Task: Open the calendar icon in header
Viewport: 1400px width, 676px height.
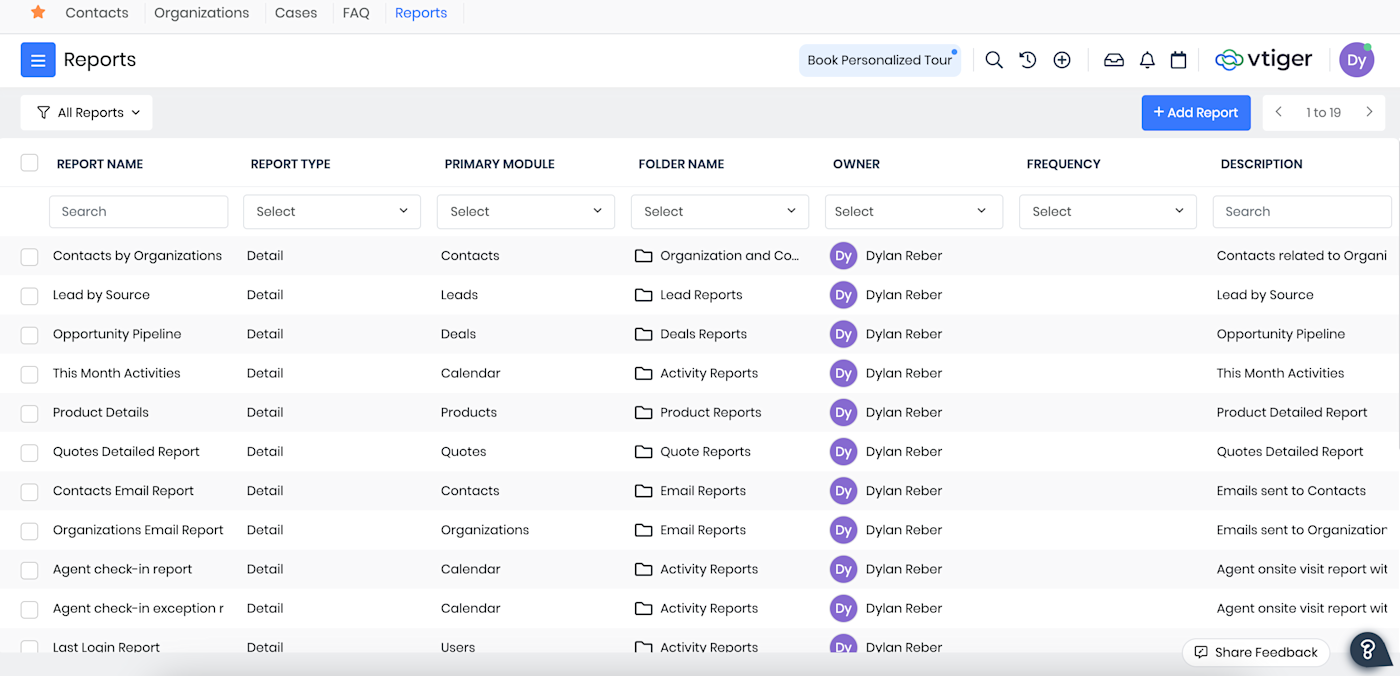Action: (x=1178, y=60)
